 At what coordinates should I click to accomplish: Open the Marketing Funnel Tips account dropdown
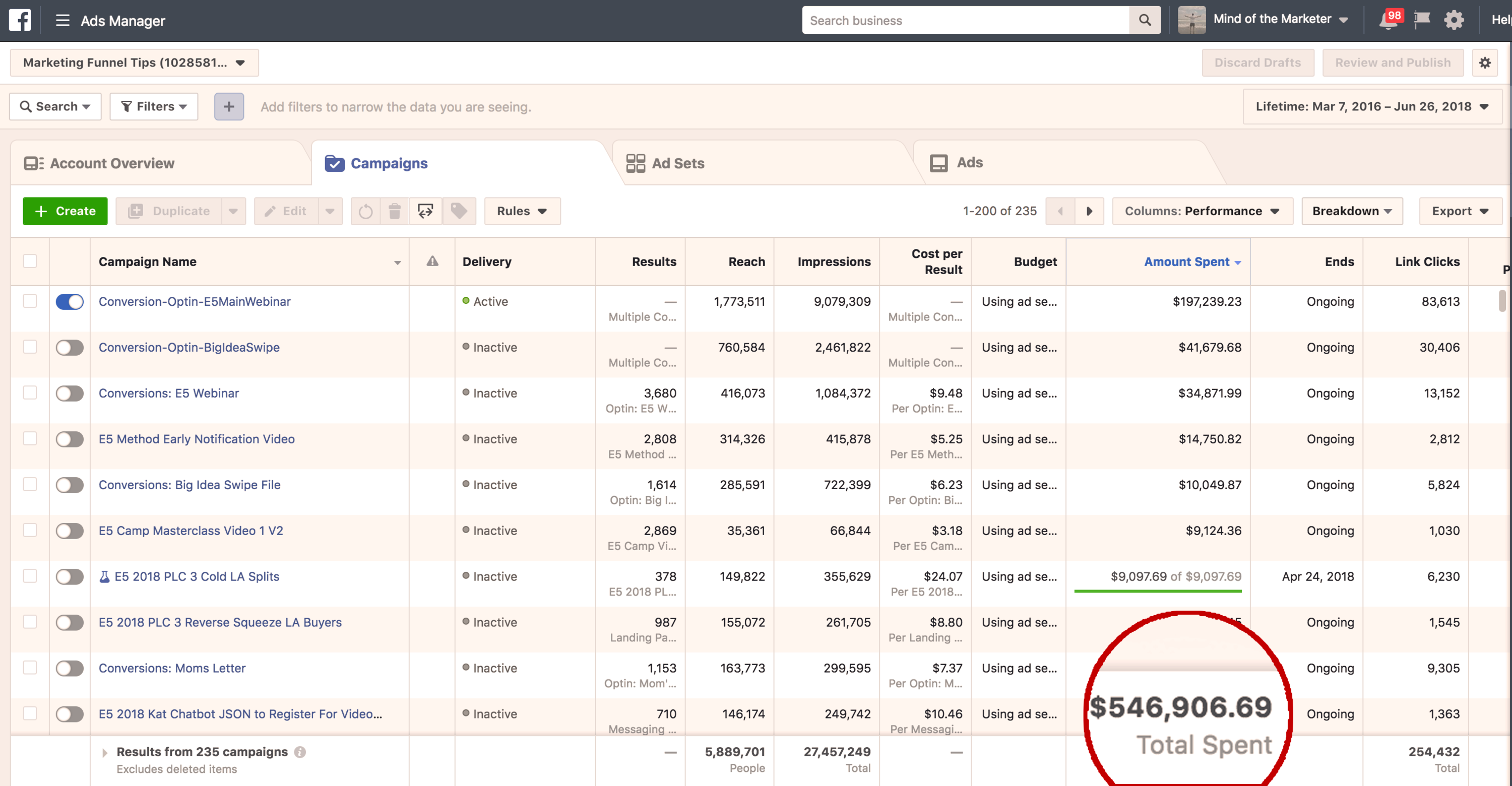coord(135,63)
